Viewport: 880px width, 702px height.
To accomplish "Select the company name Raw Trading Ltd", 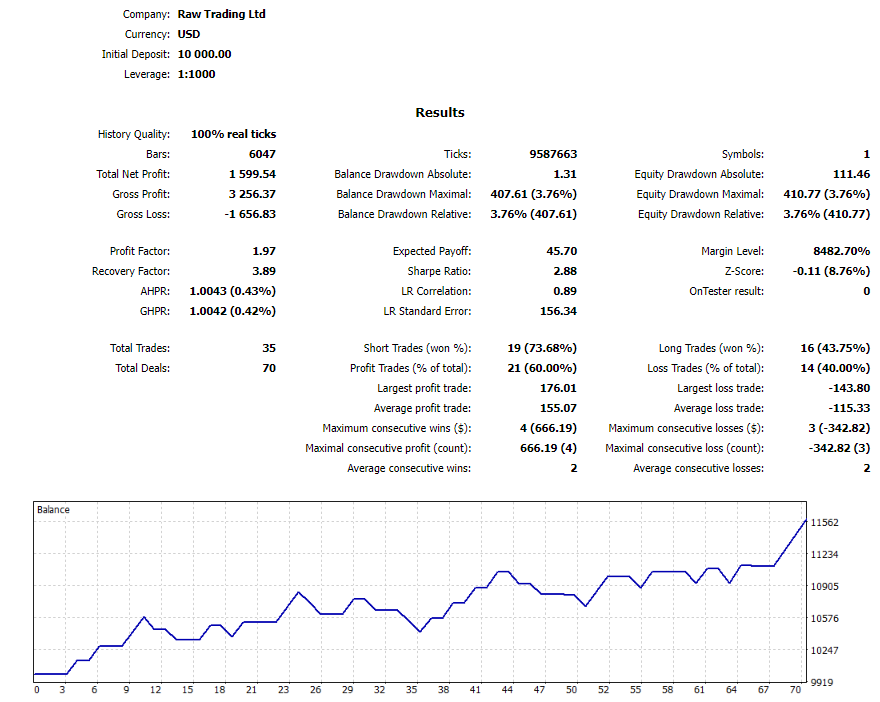I will 222,14.
